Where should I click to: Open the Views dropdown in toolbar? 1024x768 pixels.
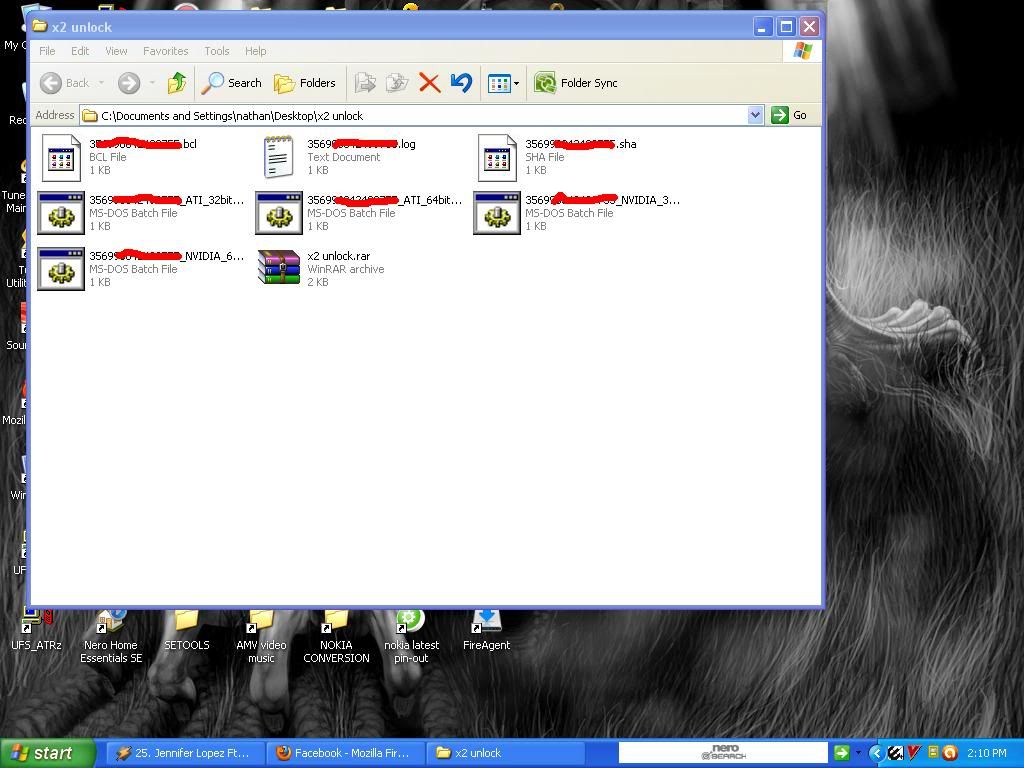(503, 83)
